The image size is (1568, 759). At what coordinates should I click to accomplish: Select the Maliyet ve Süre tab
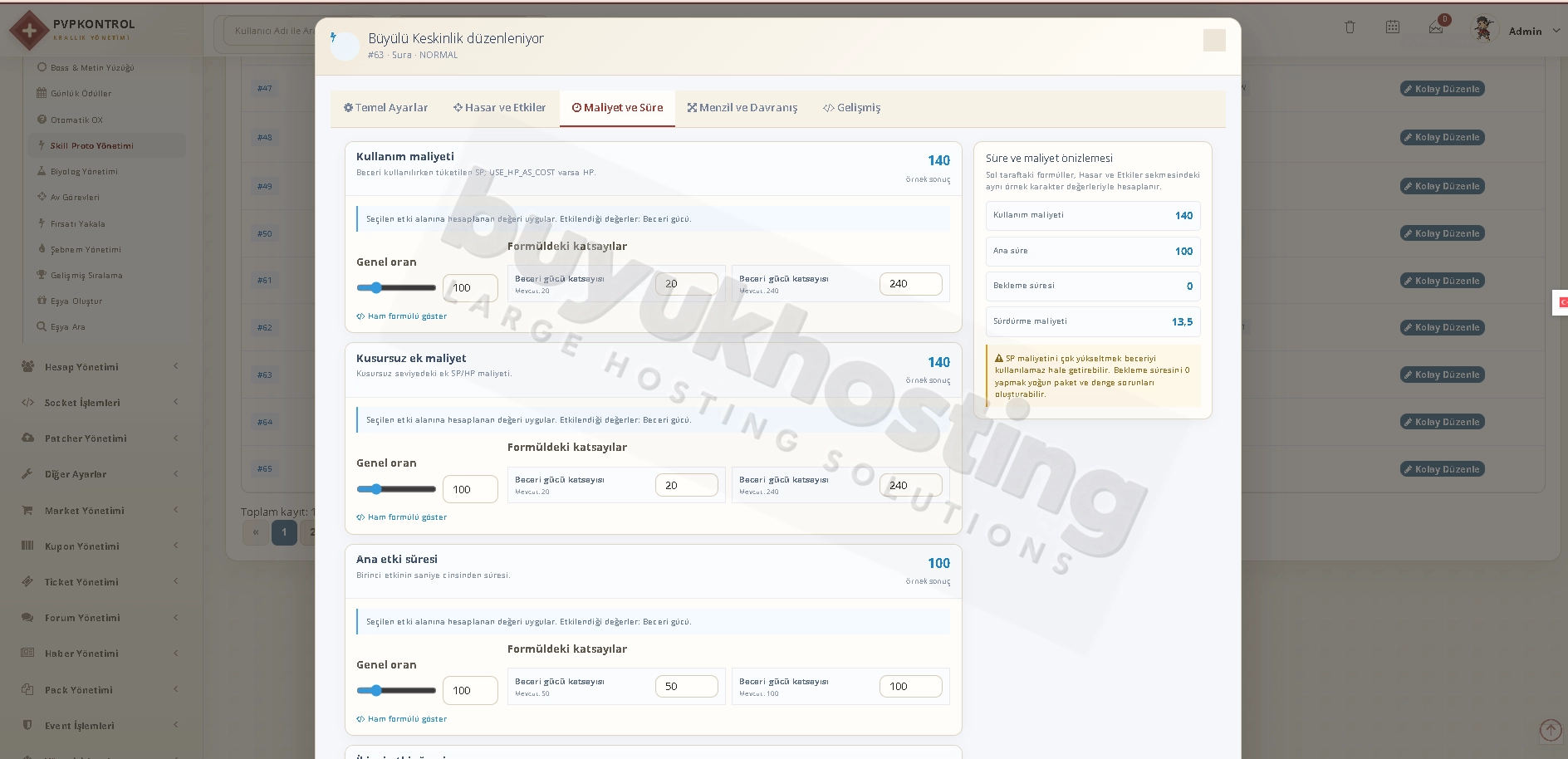(x=617, y=108)
